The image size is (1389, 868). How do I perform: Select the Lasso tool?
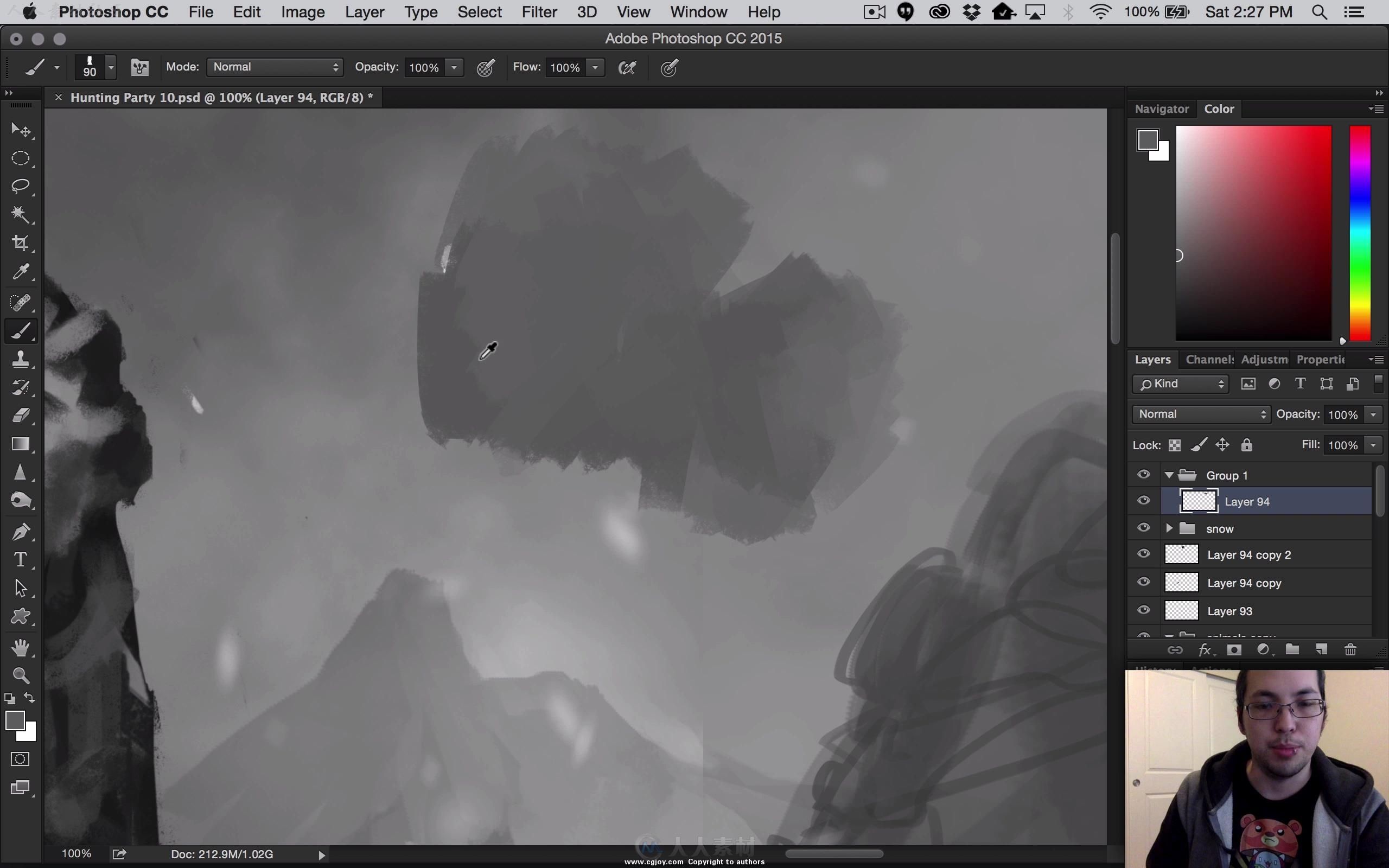(21, 186)
